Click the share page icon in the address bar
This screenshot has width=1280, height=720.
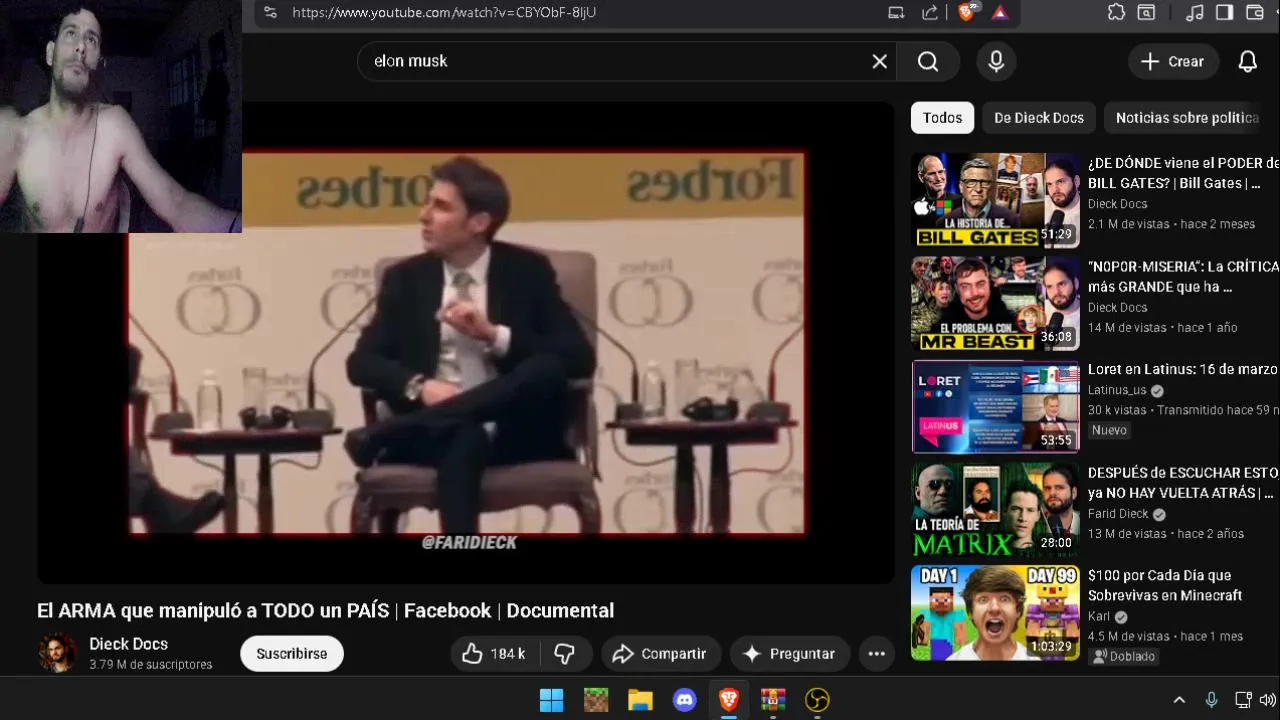coord(930,13)
